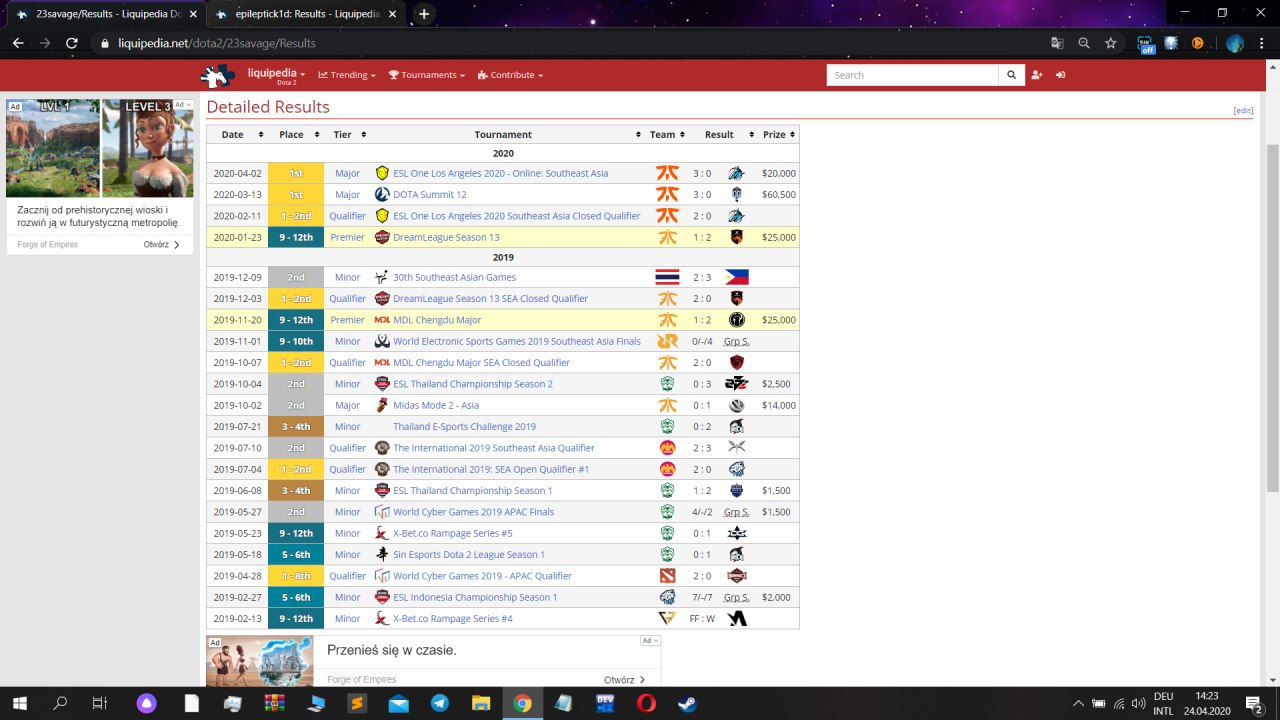The image size is (1280, 720).
Task: Click the taskbar clock showing 14:23
Action: pos(1207,703)
